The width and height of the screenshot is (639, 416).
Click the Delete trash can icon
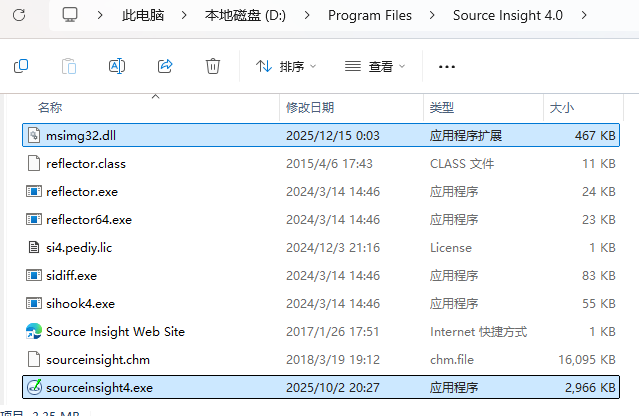[213, 66]
